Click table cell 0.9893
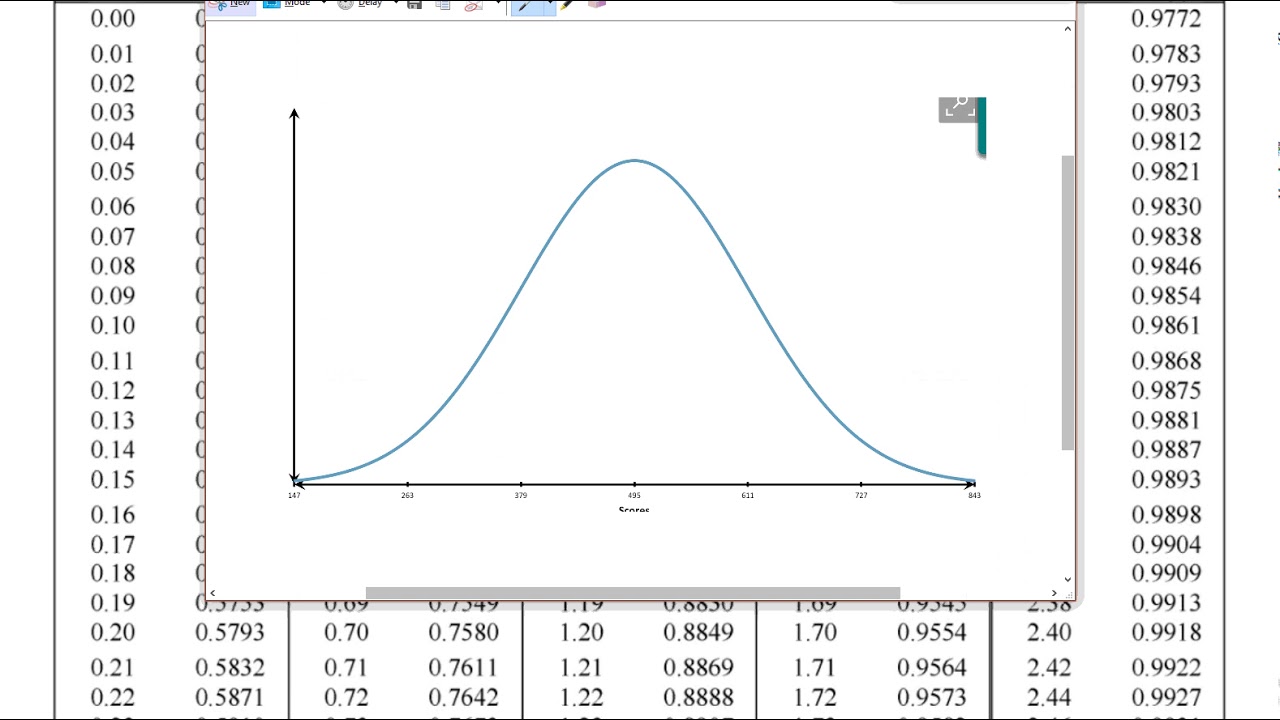This screenshot has height=720, width=1280. pos(1165,480)
